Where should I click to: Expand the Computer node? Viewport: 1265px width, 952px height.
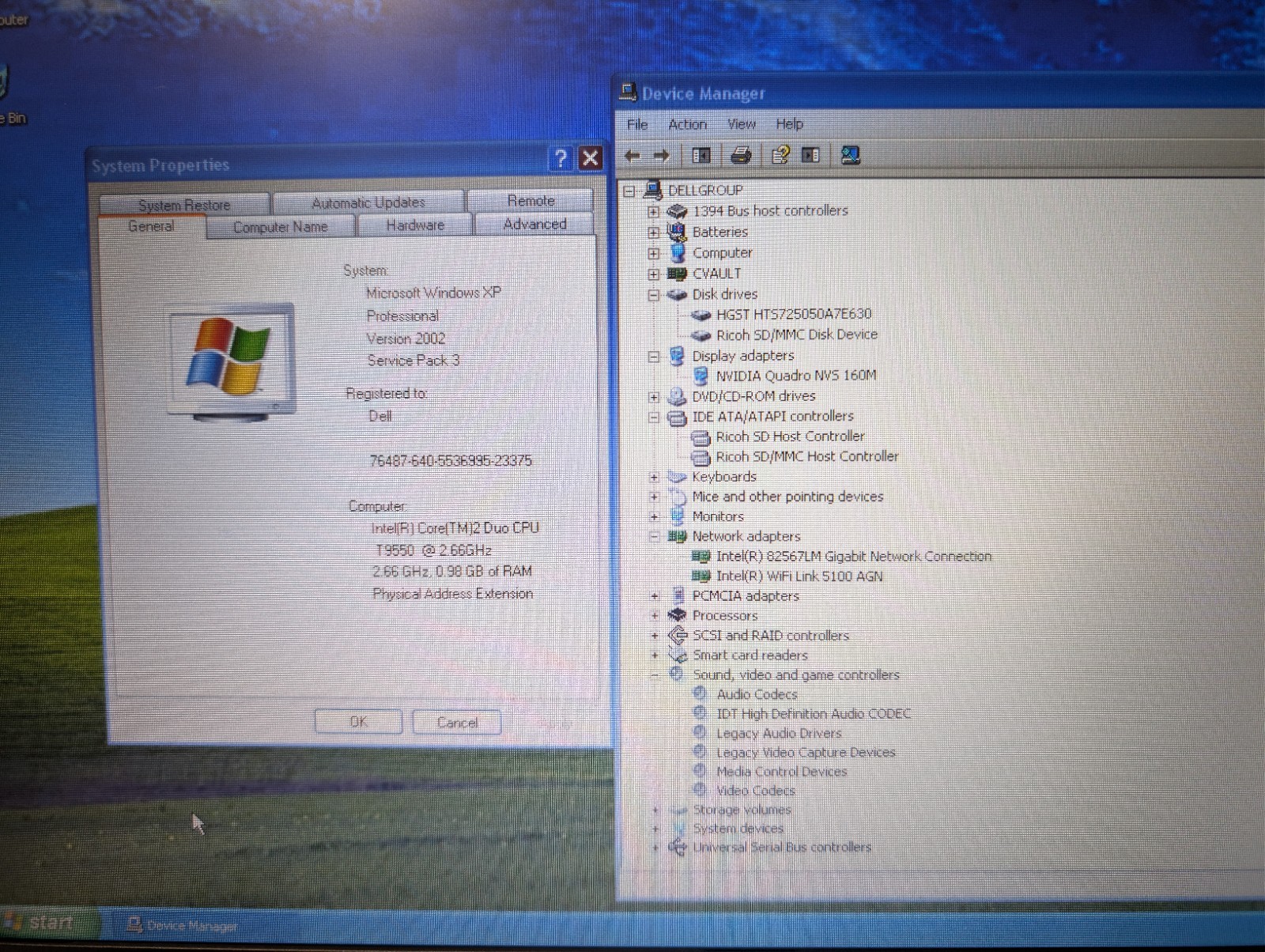click(x=653, y=254)
